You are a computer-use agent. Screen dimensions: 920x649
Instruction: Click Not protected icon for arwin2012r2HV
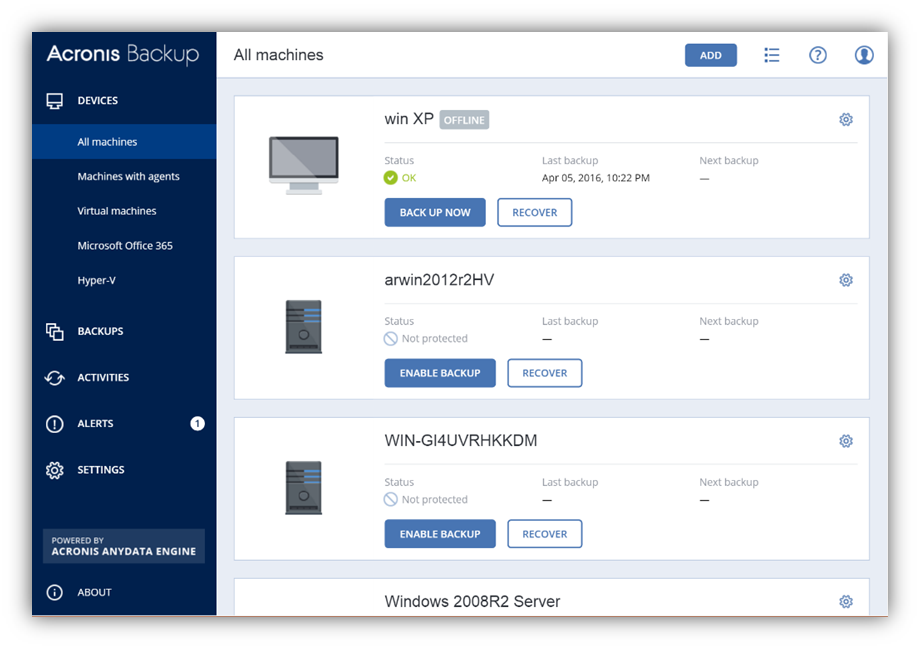[x=390, y=339]
